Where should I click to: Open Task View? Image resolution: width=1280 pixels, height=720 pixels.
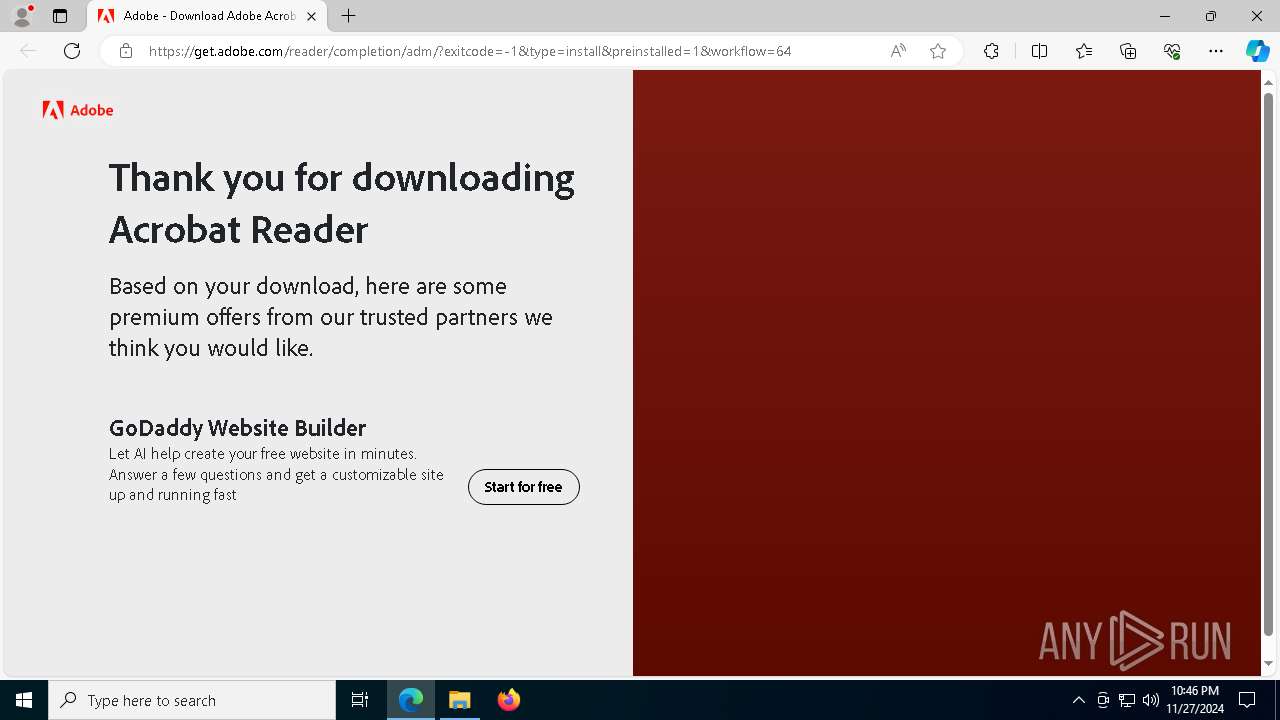tap(360, 700)
